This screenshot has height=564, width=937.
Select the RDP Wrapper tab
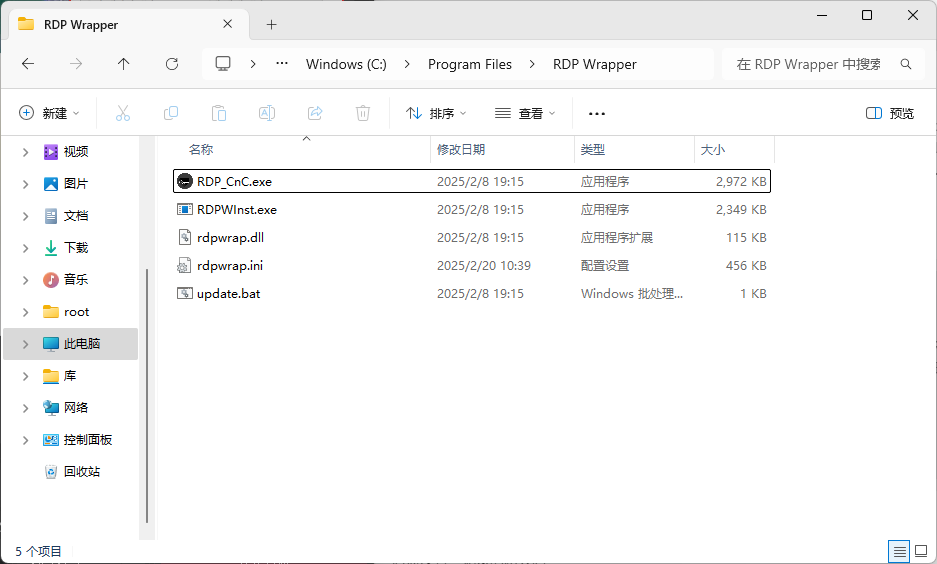[x=128, y=24]
